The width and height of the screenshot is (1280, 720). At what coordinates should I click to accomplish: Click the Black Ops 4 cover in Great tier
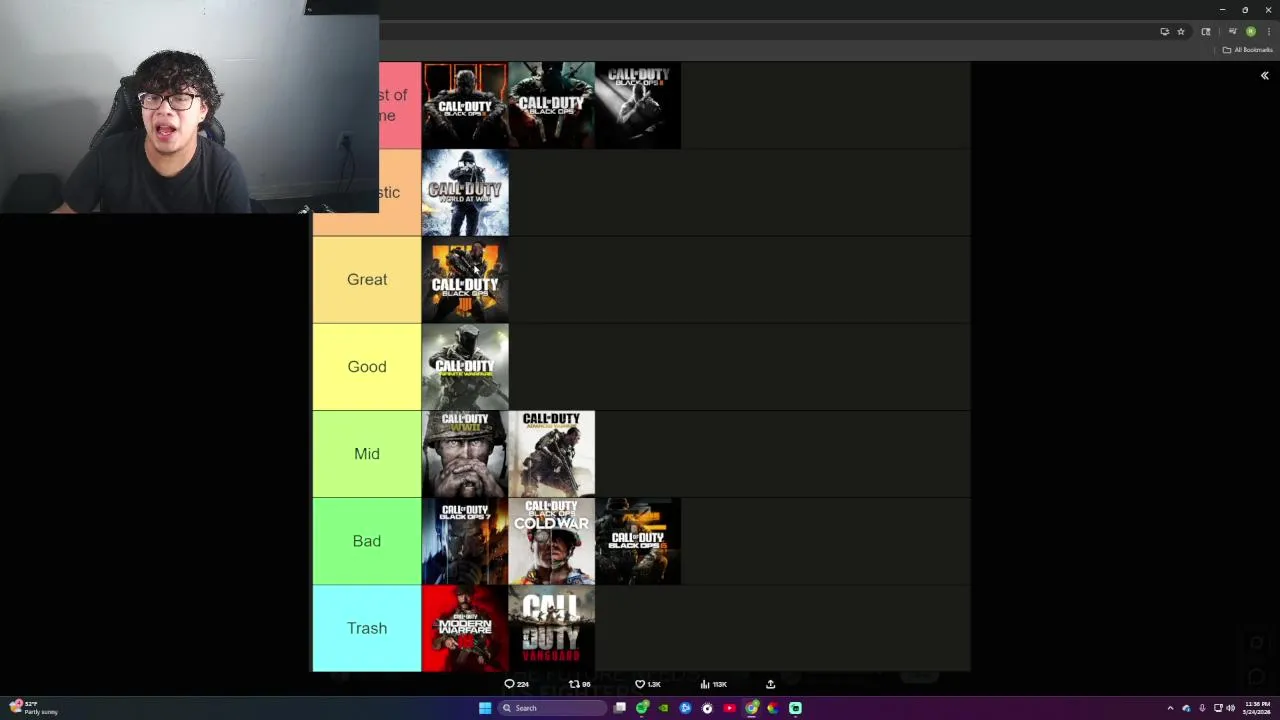(465, 280)
